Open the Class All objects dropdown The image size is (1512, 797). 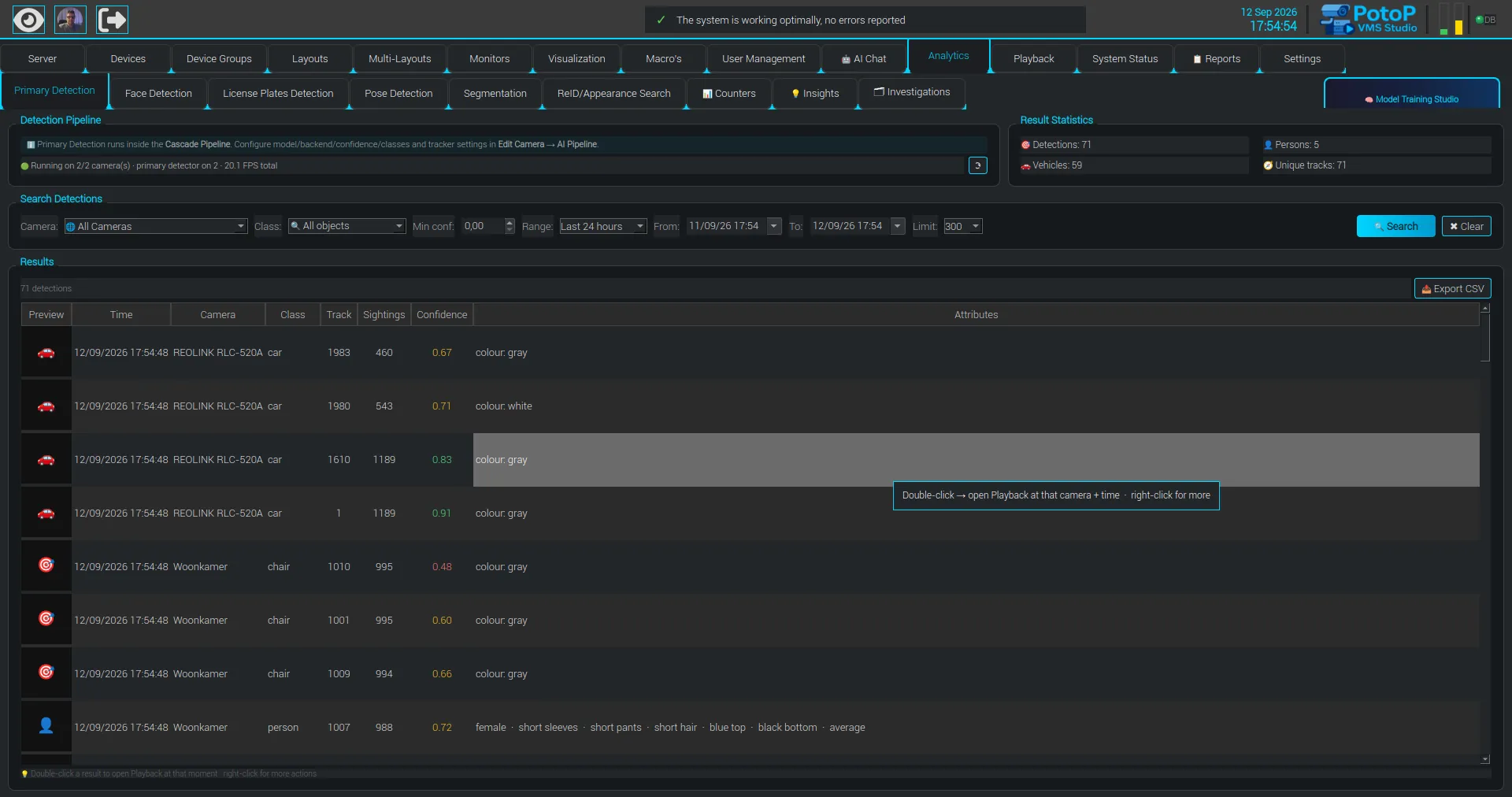click(x=347, y=226)
